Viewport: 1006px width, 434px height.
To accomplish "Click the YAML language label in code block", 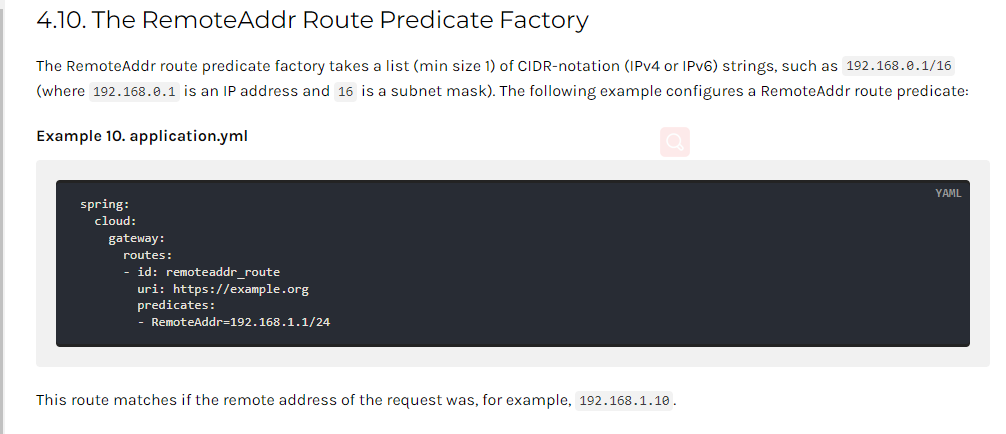I will (948, 194).
